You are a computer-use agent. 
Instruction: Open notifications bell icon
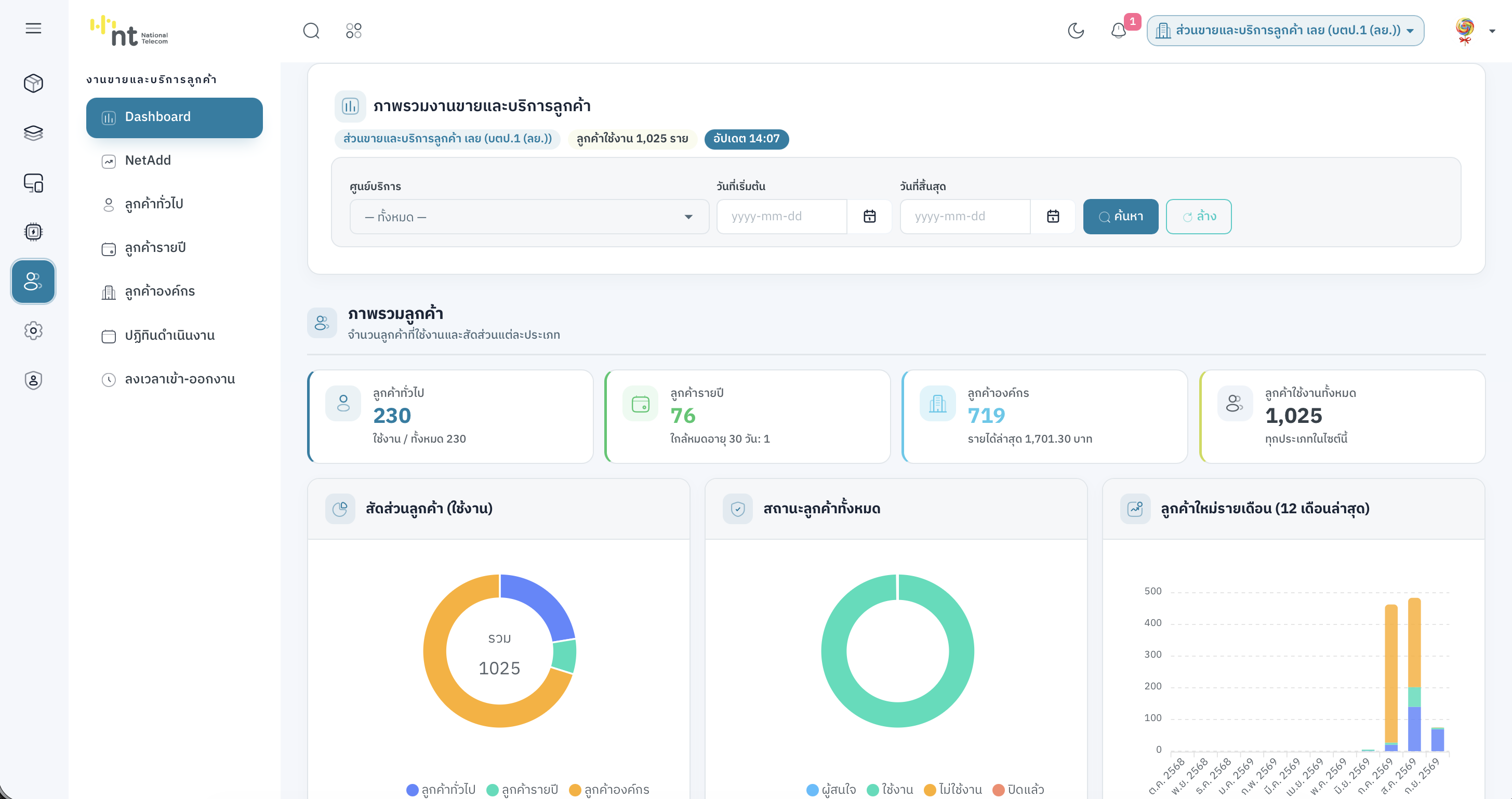tap(1119, 31)
